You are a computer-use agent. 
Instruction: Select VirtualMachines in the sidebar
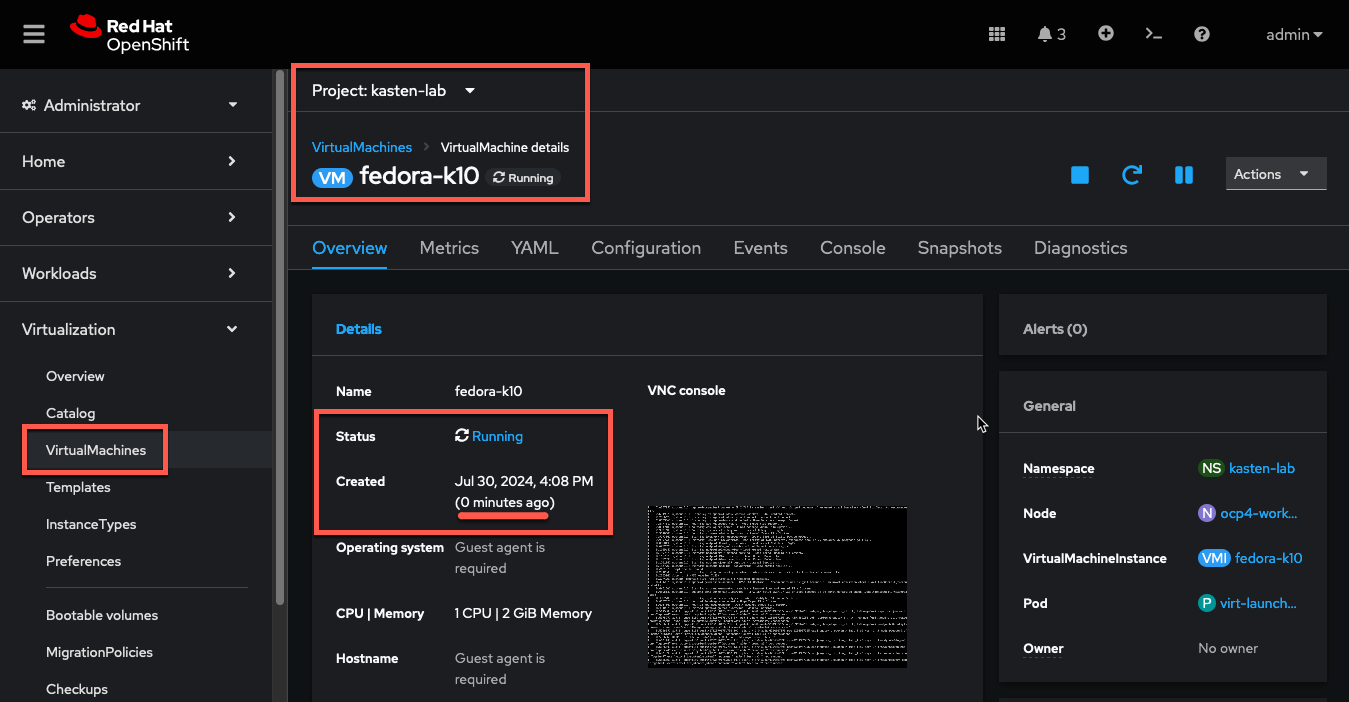[96, 450]
